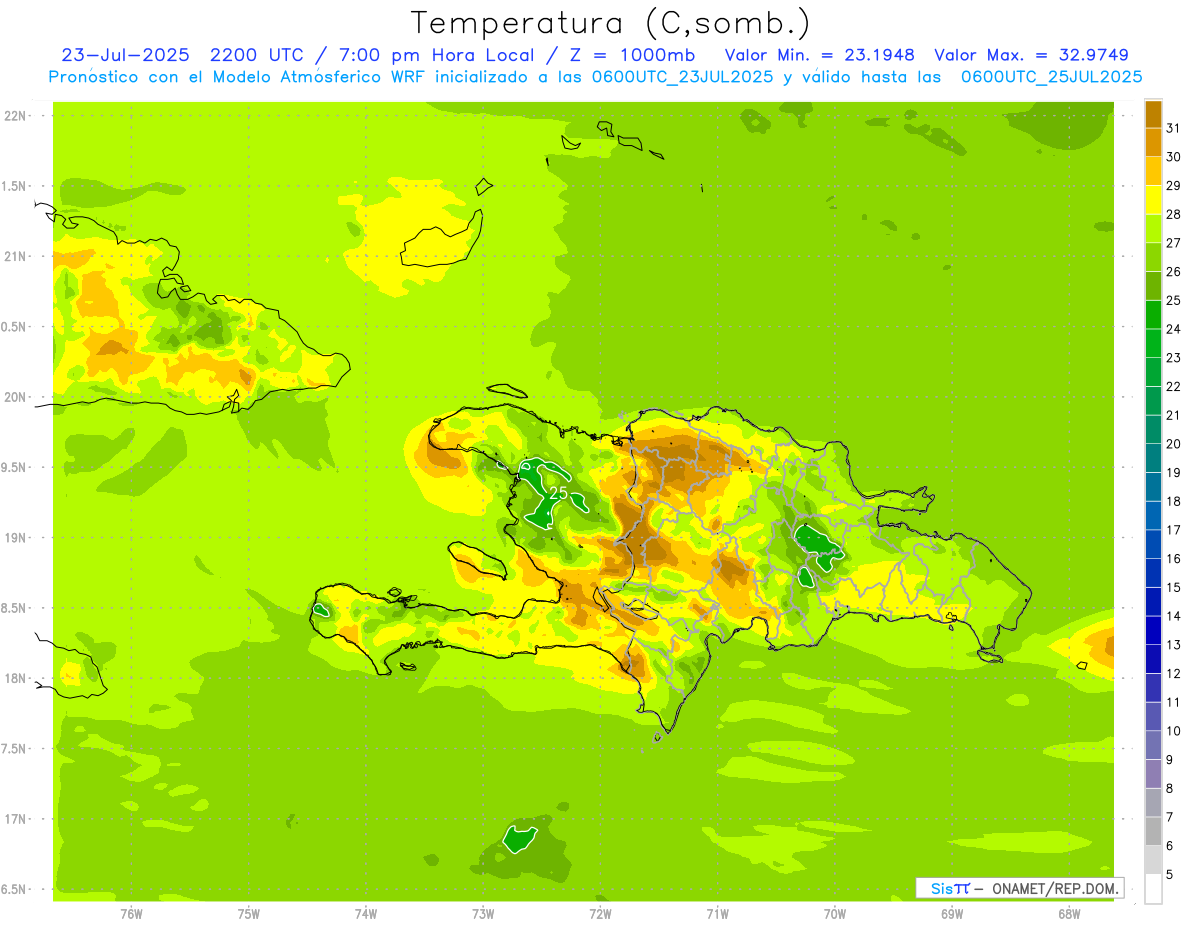Screen dimensions: 1200x927
Task: Click the legend value '18'
Action: click(x=1173, y=501)
